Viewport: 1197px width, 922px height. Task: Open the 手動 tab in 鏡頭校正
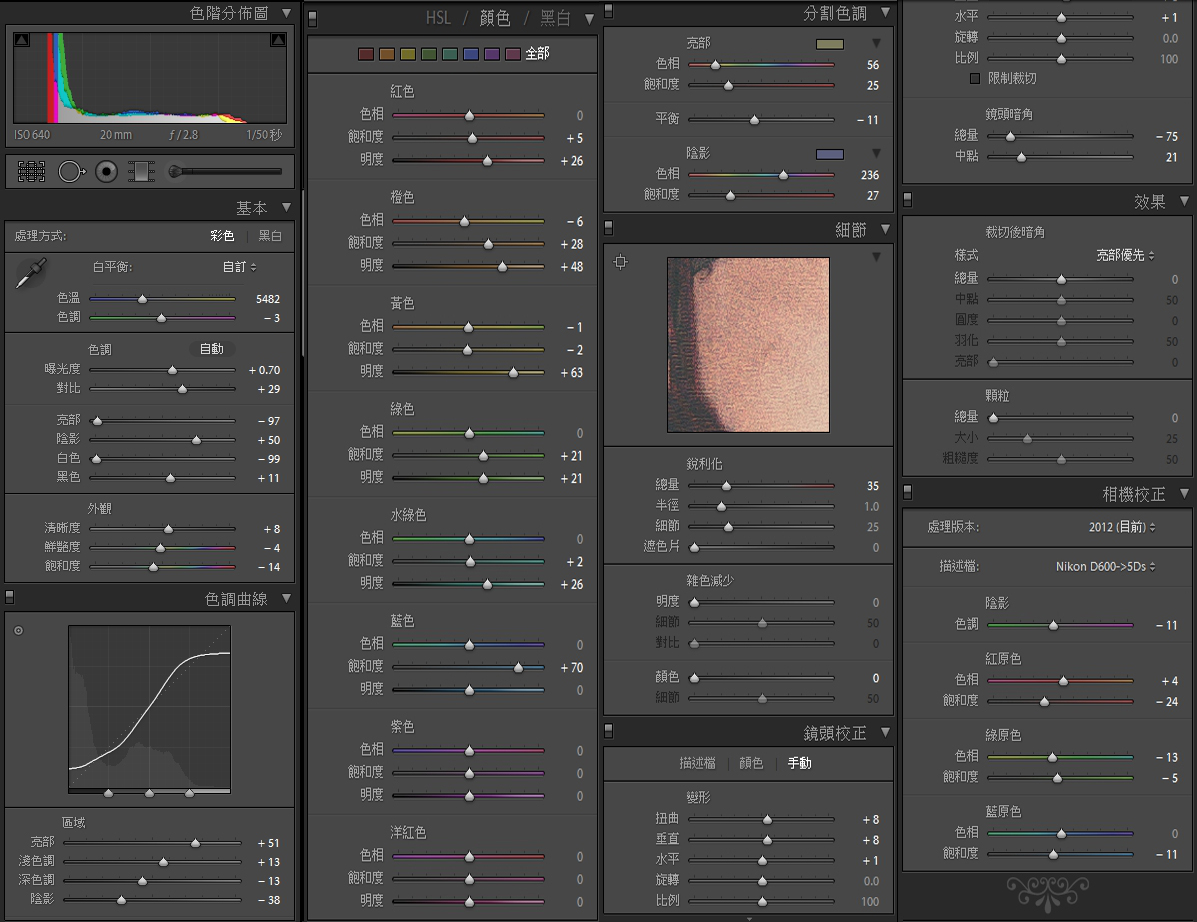click(799, 763)
